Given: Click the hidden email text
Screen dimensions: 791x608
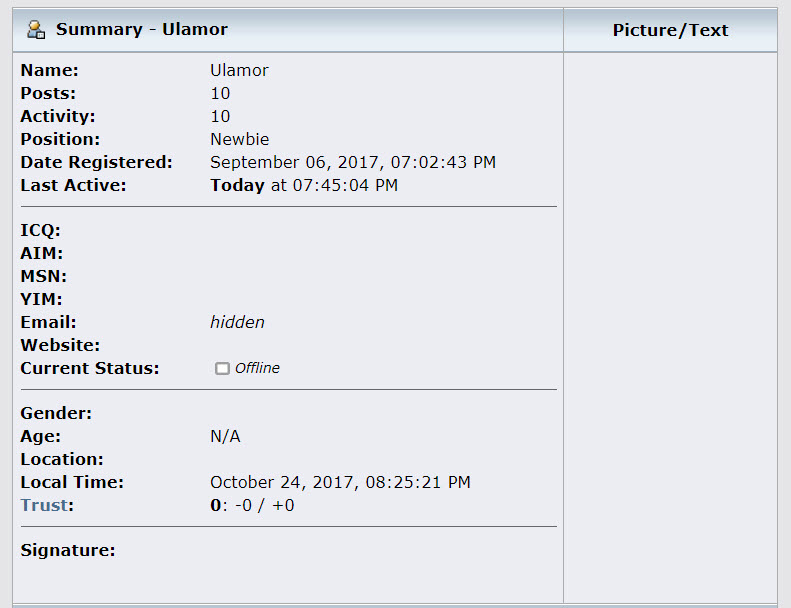Looking at the screenshot, I should (x=237, y=322).
